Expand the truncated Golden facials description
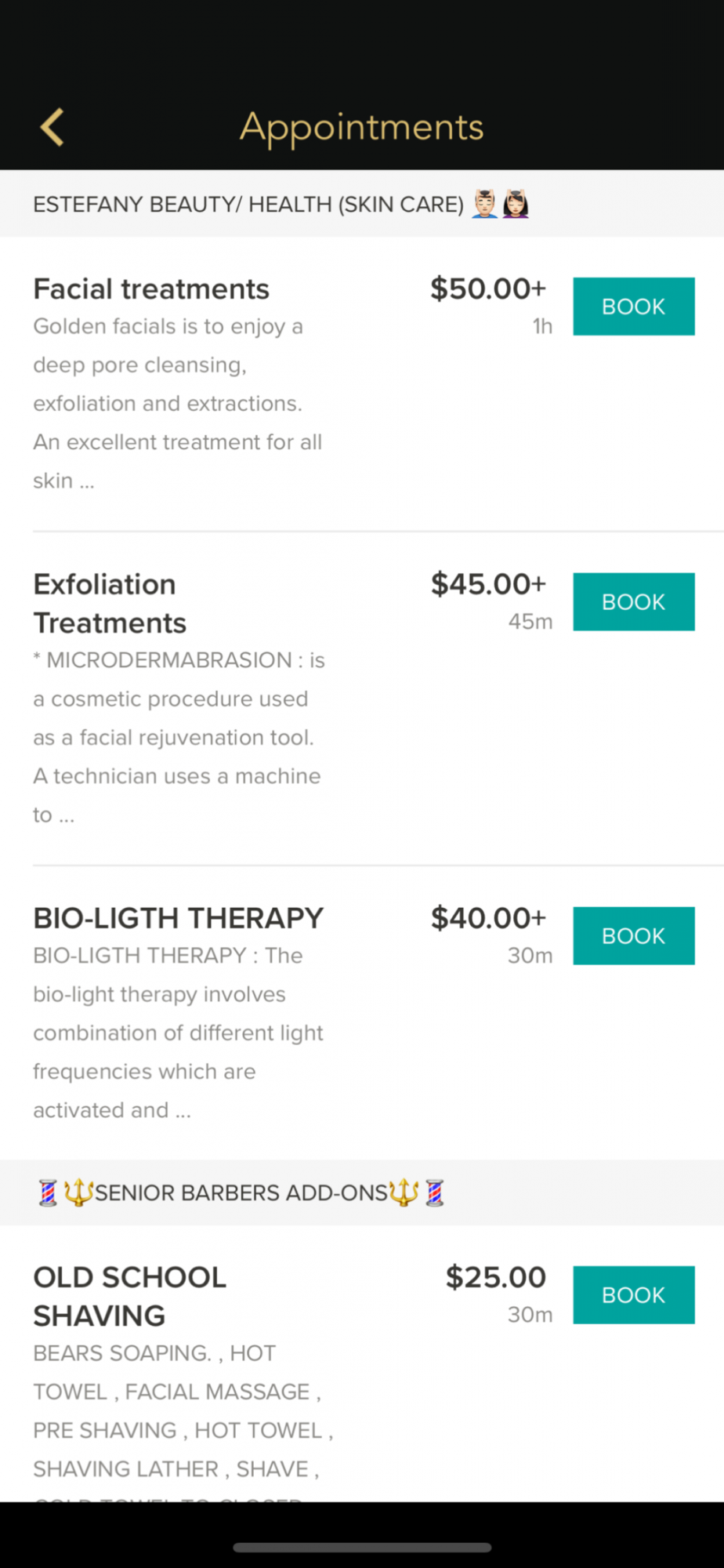The image size is (724, 1568). point(177,403)
